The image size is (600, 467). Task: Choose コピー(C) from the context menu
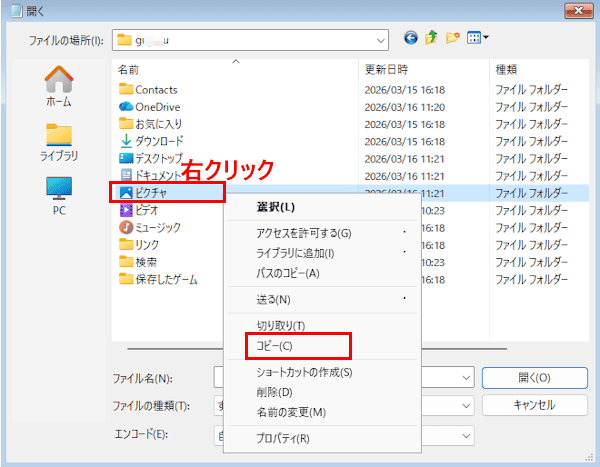tap(275, 346)
